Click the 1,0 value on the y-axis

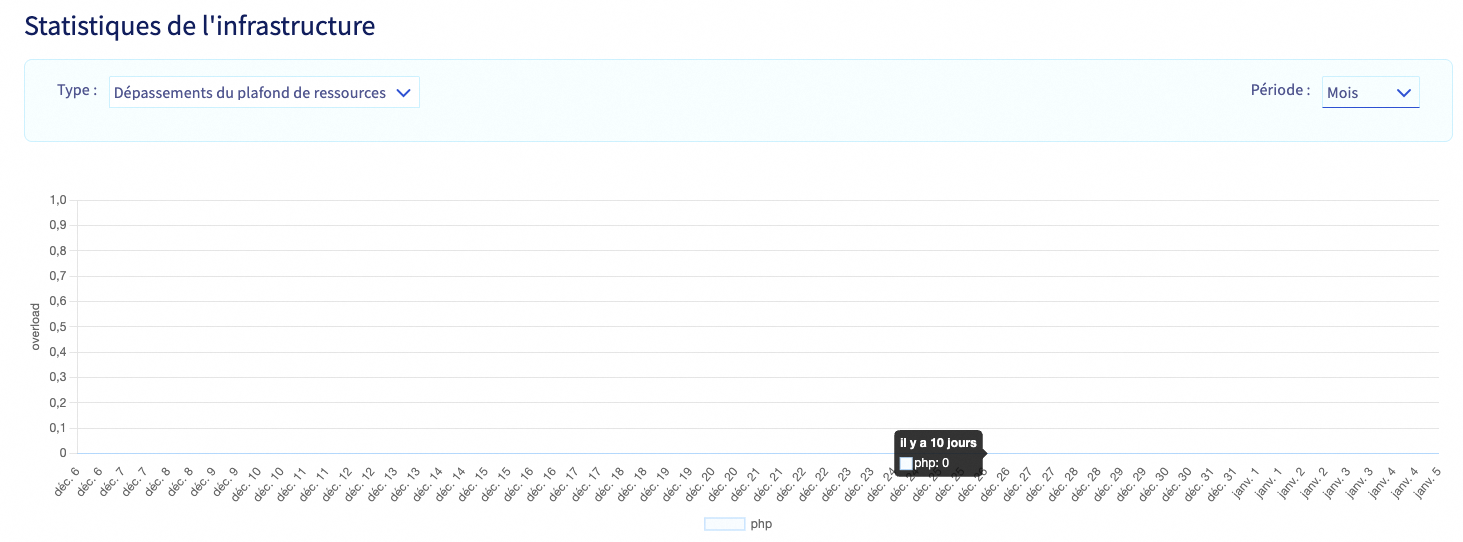coord(58,200)
